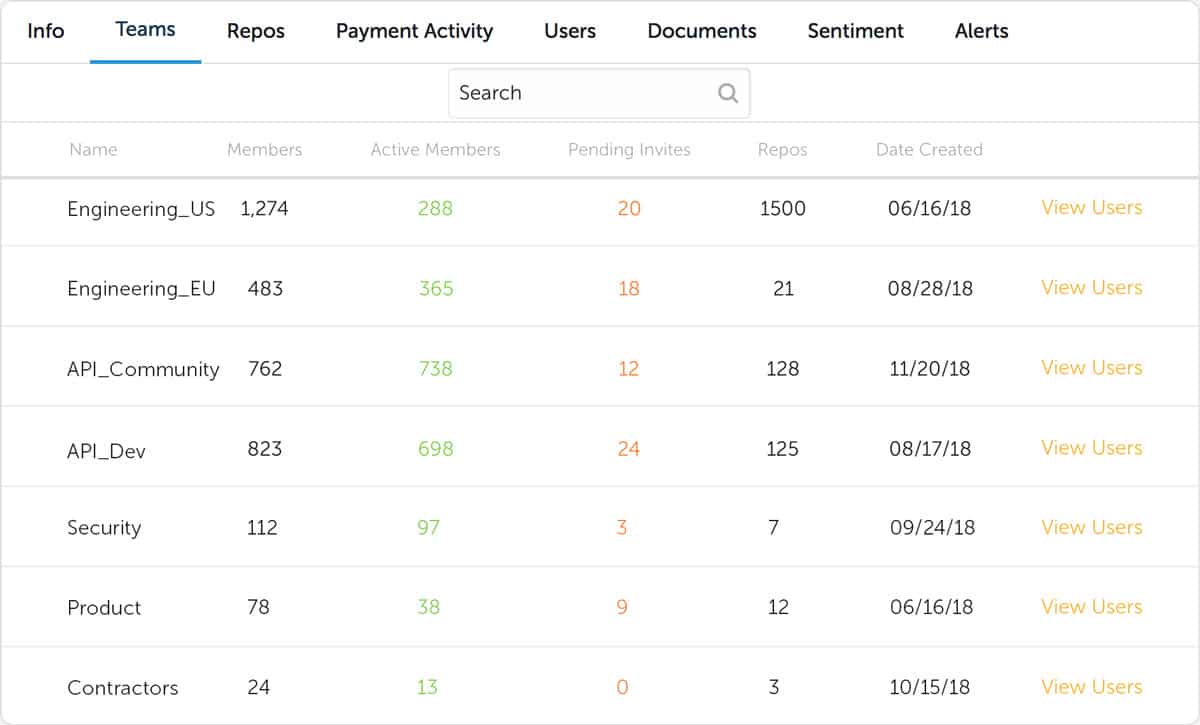Click creation date 08/17/18
The width and height of the screenshot is (1200, 725).
930,448
